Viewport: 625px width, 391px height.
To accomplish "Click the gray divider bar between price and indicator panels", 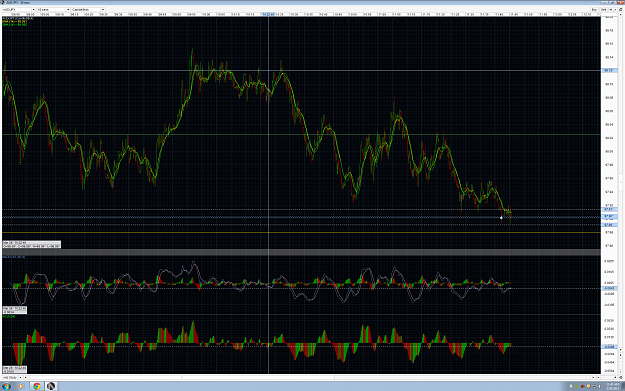I will point(301,252).
